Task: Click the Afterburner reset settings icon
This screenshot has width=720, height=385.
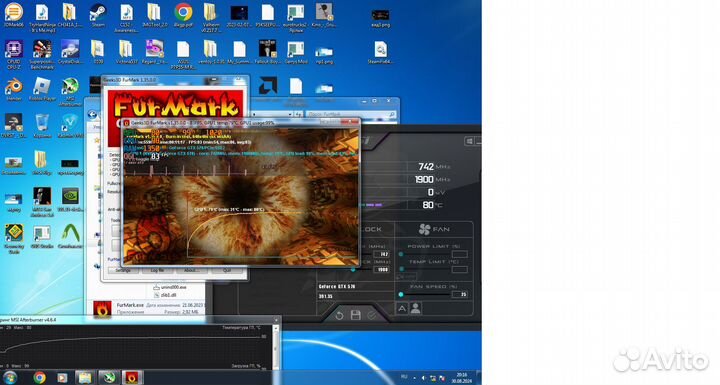Action: pyautogui.click(x=339, y=315)
